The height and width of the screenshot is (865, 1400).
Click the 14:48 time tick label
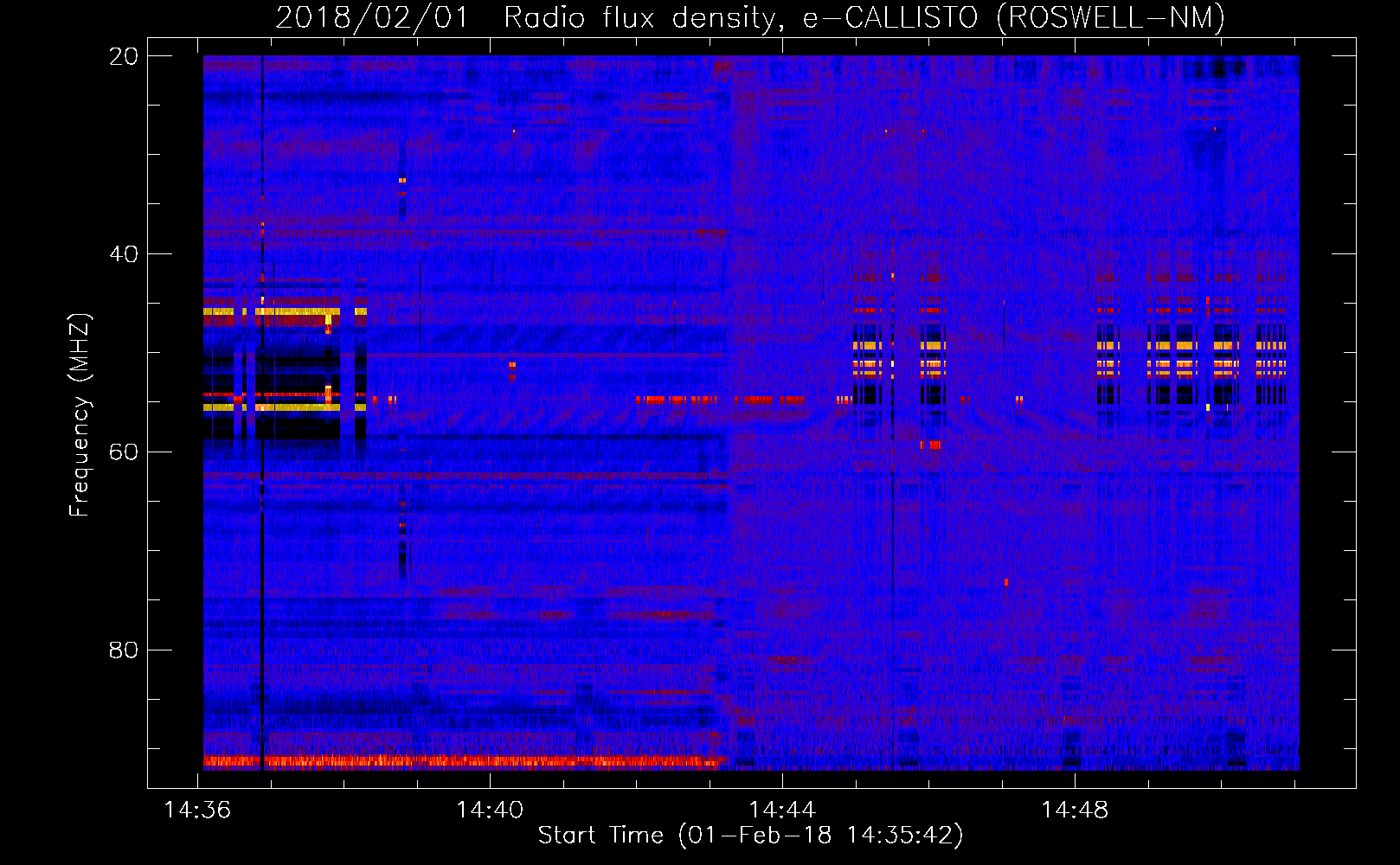point(1075,811)
